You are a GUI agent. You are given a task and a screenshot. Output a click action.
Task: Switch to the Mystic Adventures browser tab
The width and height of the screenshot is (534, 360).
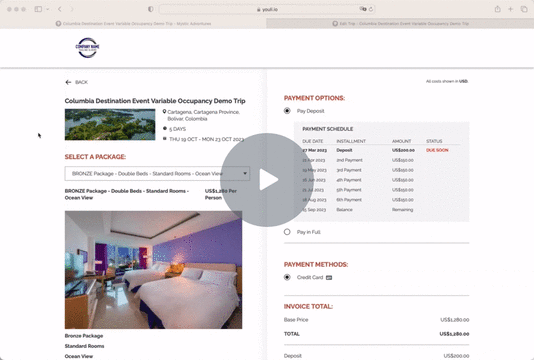point(133,24)
